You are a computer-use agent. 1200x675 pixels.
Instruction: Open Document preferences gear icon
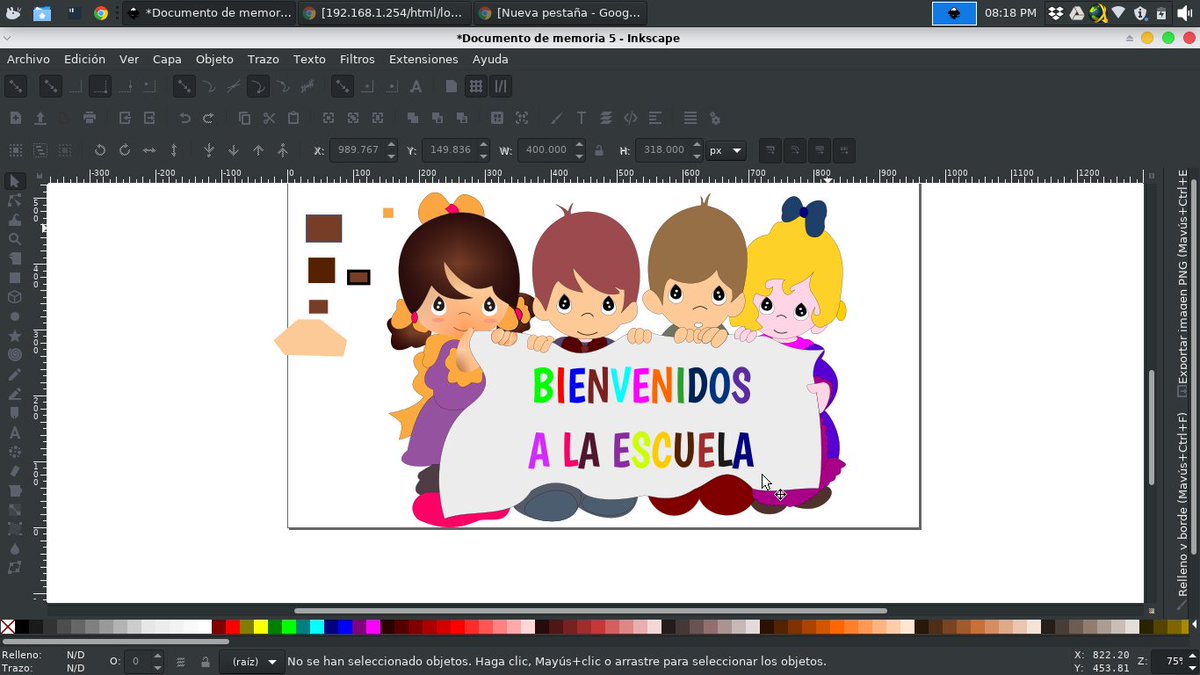[714, 118]
